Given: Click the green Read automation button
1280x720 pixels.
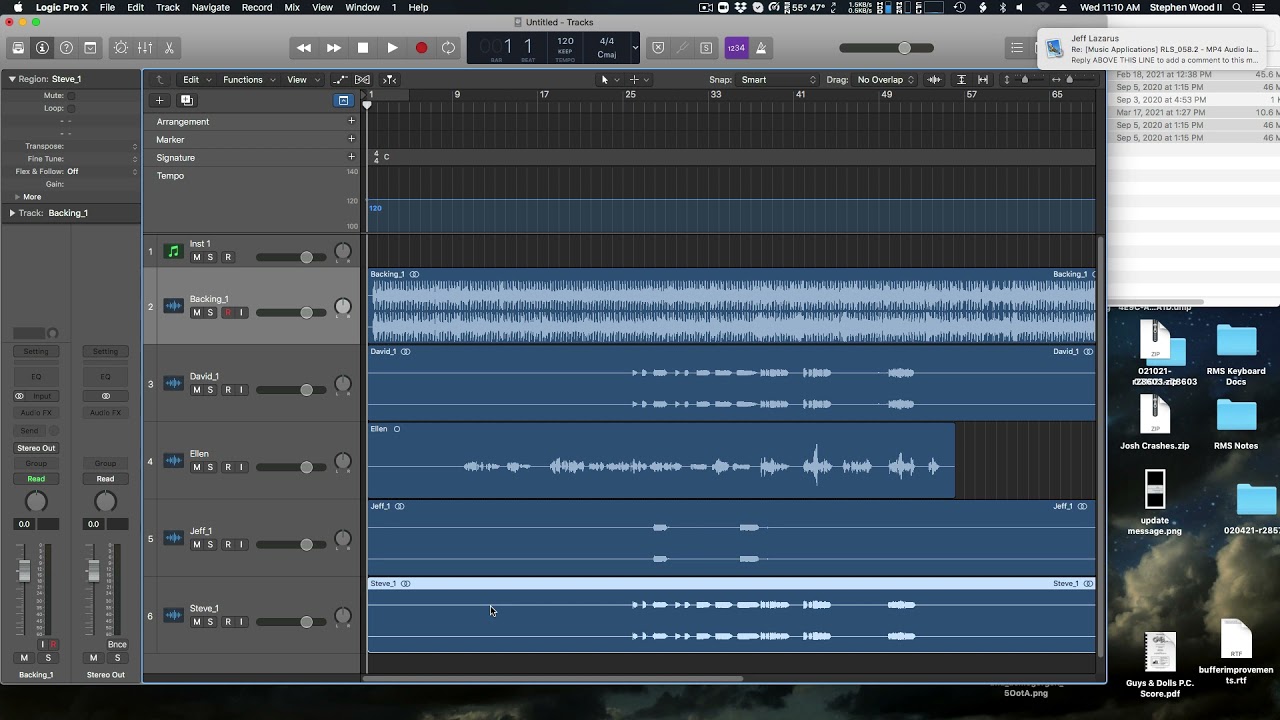Looking at the screenshot, I should click(x=36, y=479).
